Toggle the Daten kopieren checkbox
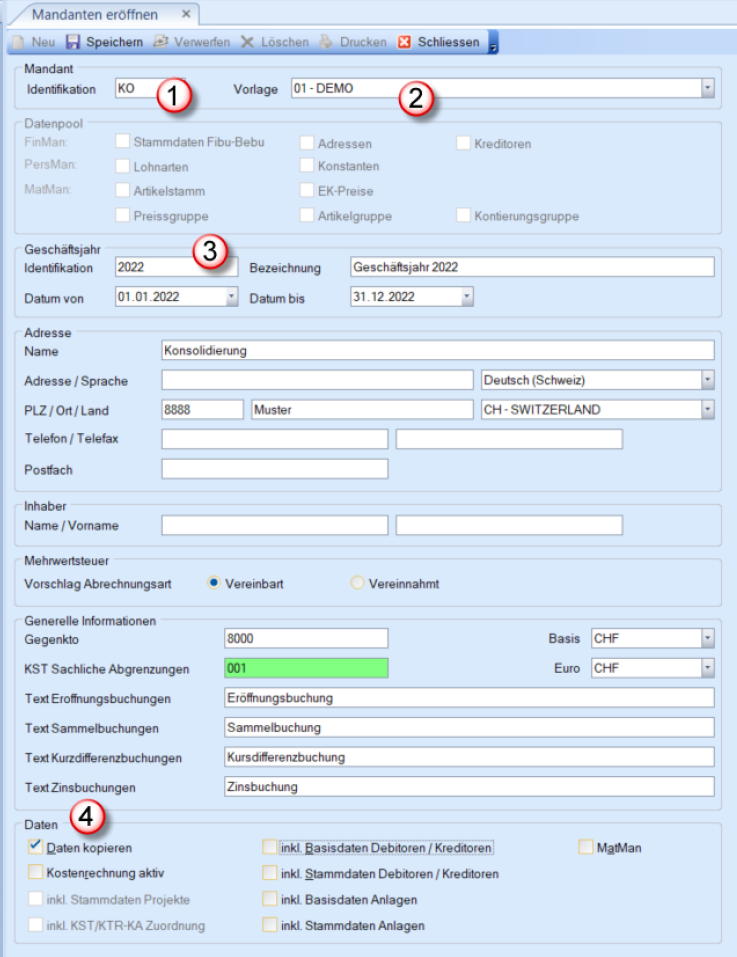Image resolution: width=737 pixels, height=957 pixels. (x=35, y=847)
